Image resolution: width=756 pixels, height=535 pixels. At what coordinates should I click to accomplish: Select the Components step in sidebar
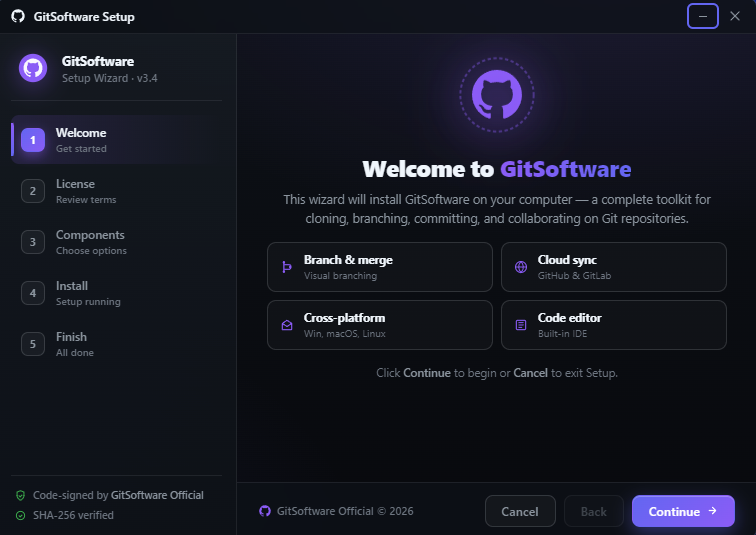pos(116,242)
